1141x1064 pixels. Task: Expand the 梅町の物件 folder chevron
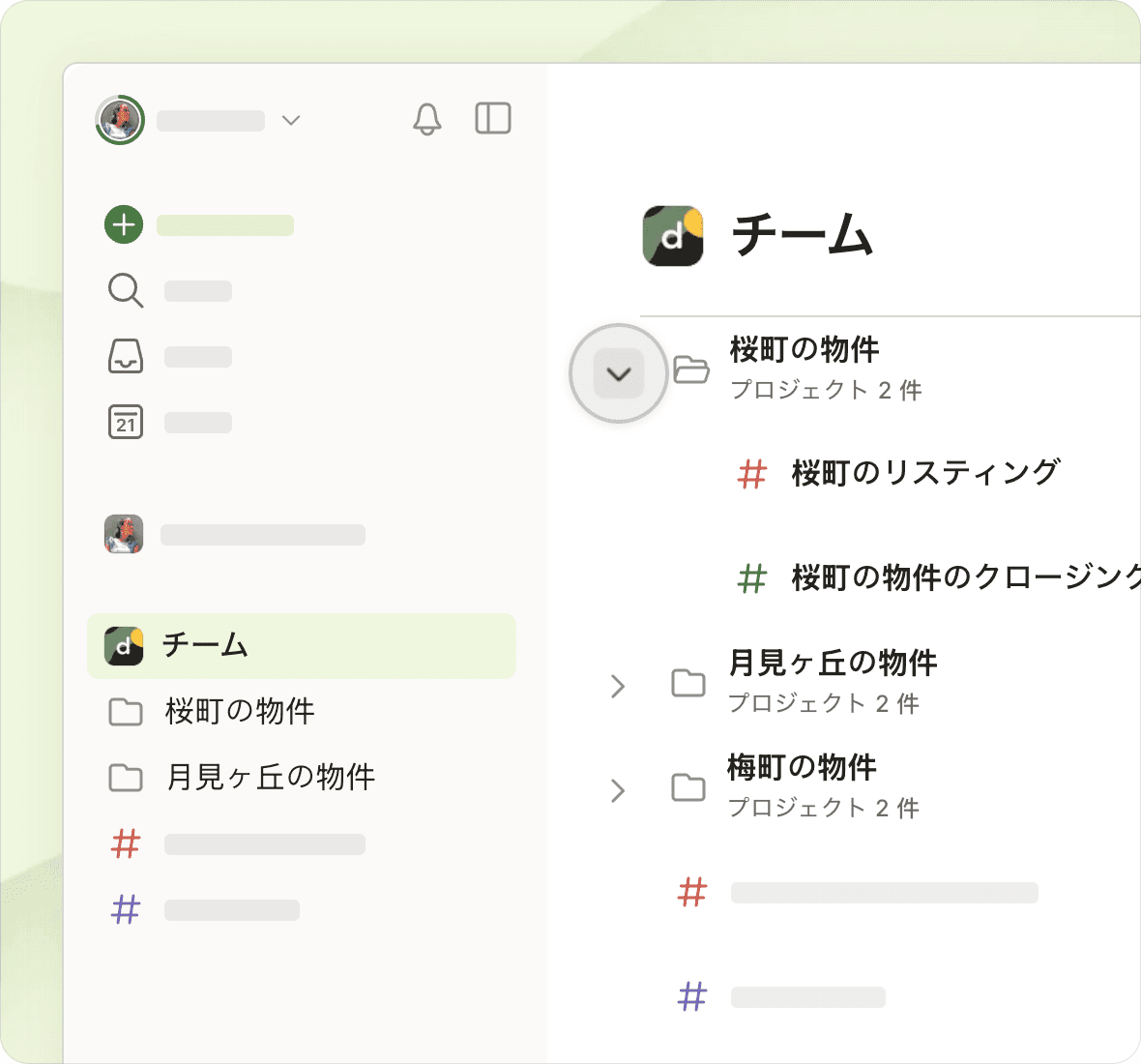click(619, 791)
